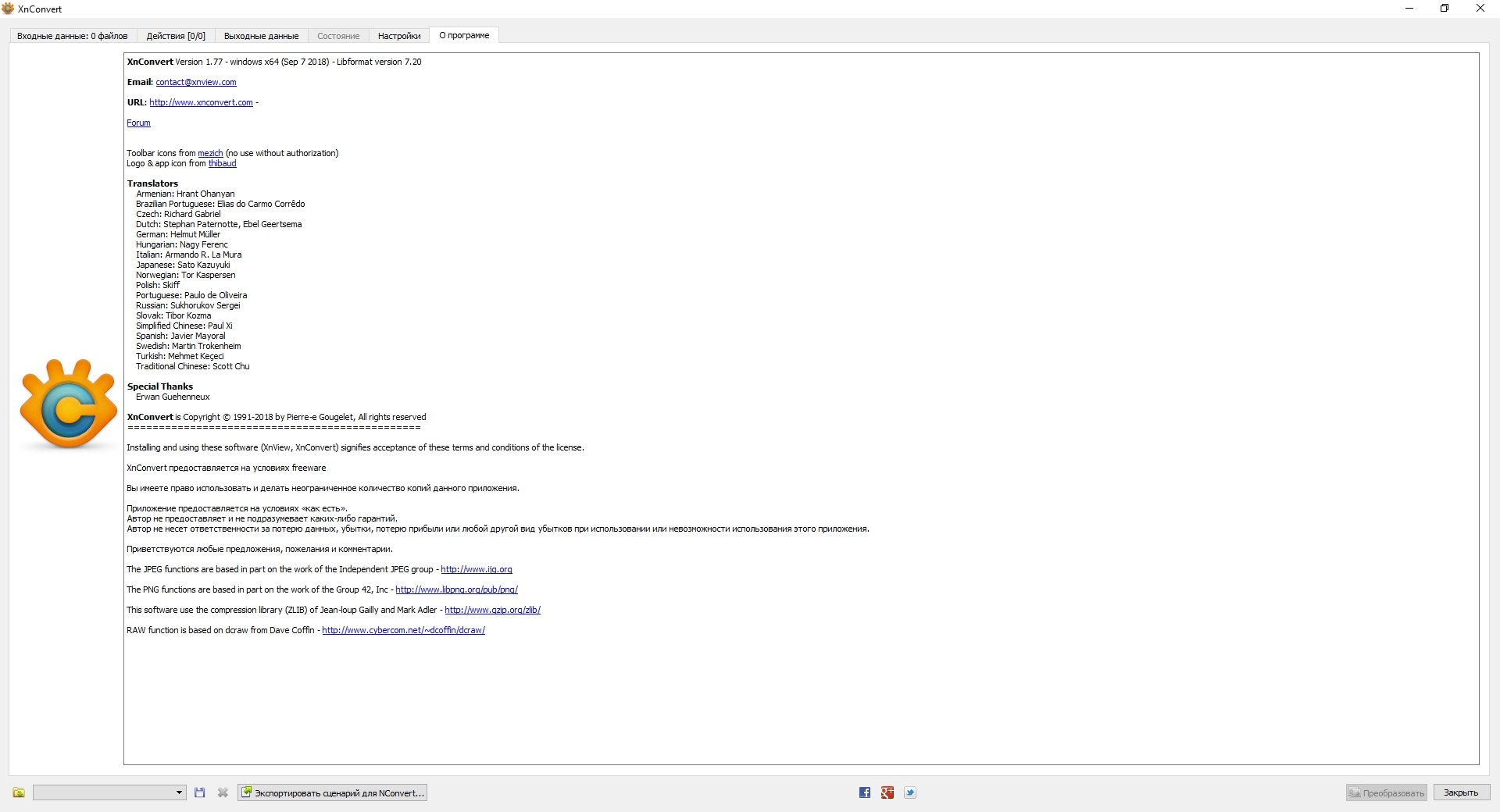Open the contact@xnview.com email link

(x=195, y=82)
